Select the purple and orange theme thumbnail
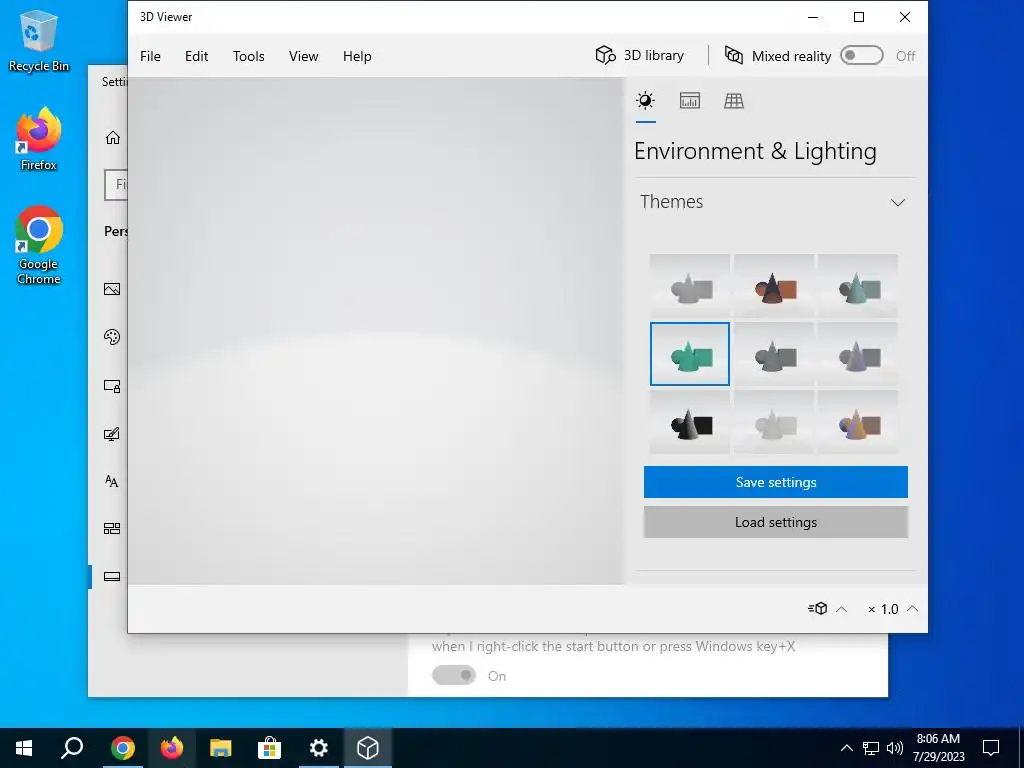 pyautogui.click(x=858, y=422)
